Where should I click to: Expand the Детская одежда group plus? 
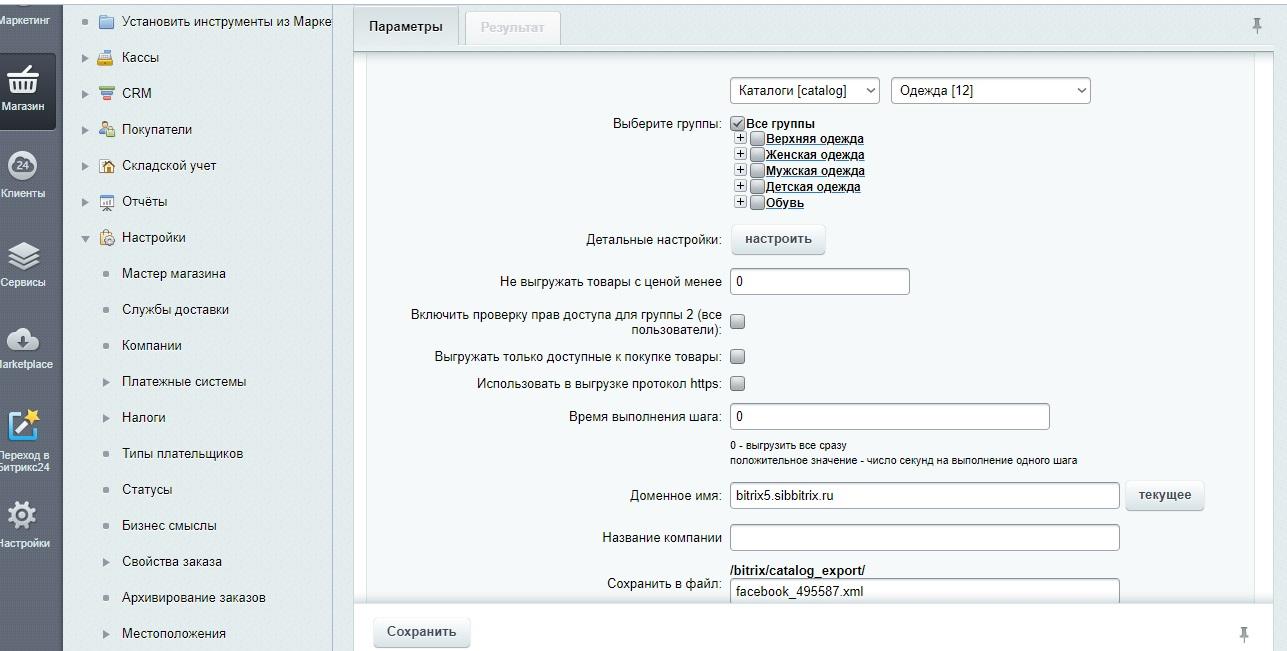(740, 186)
